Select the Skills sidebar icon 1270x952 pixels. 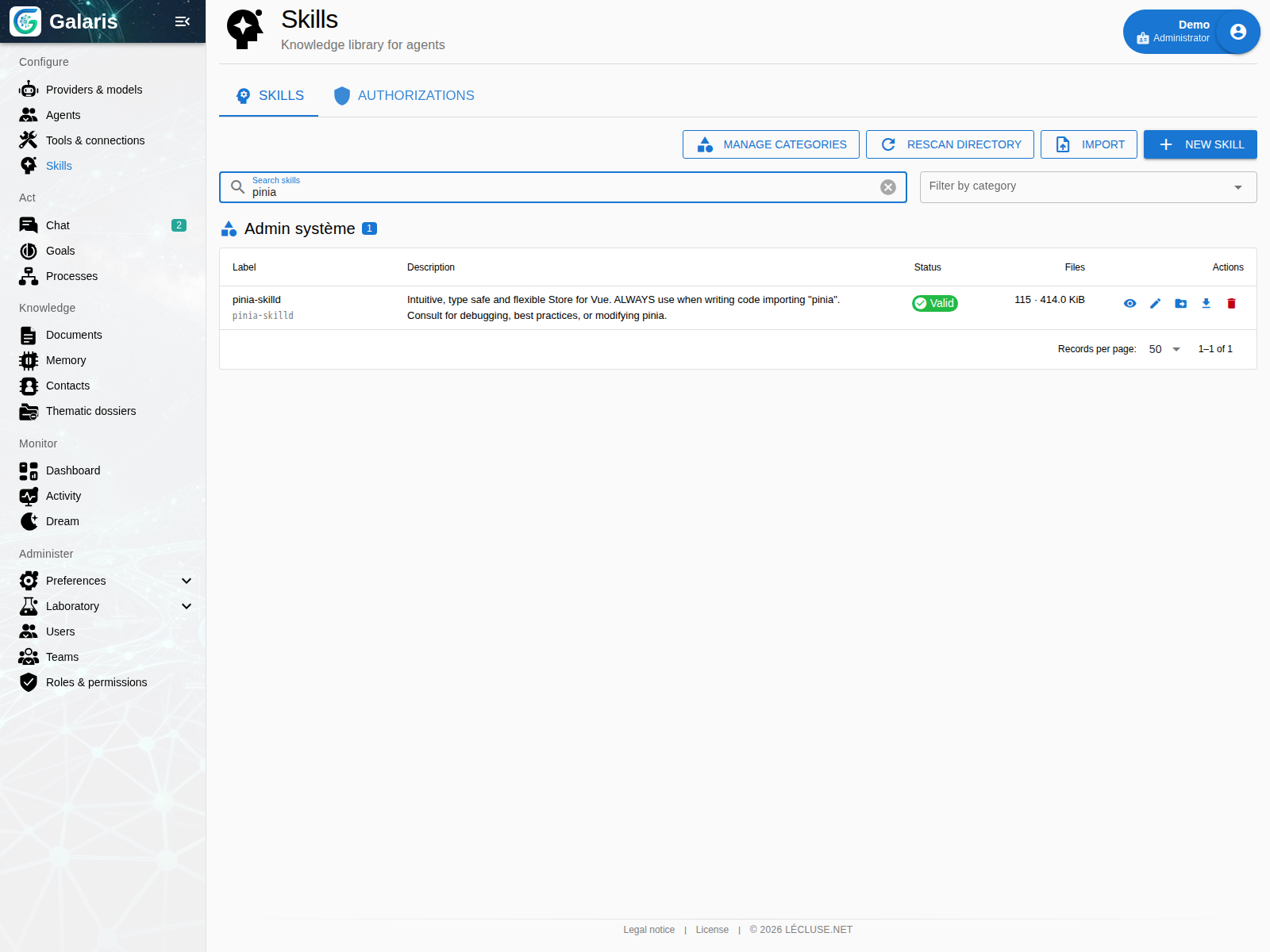pos(29,166)
